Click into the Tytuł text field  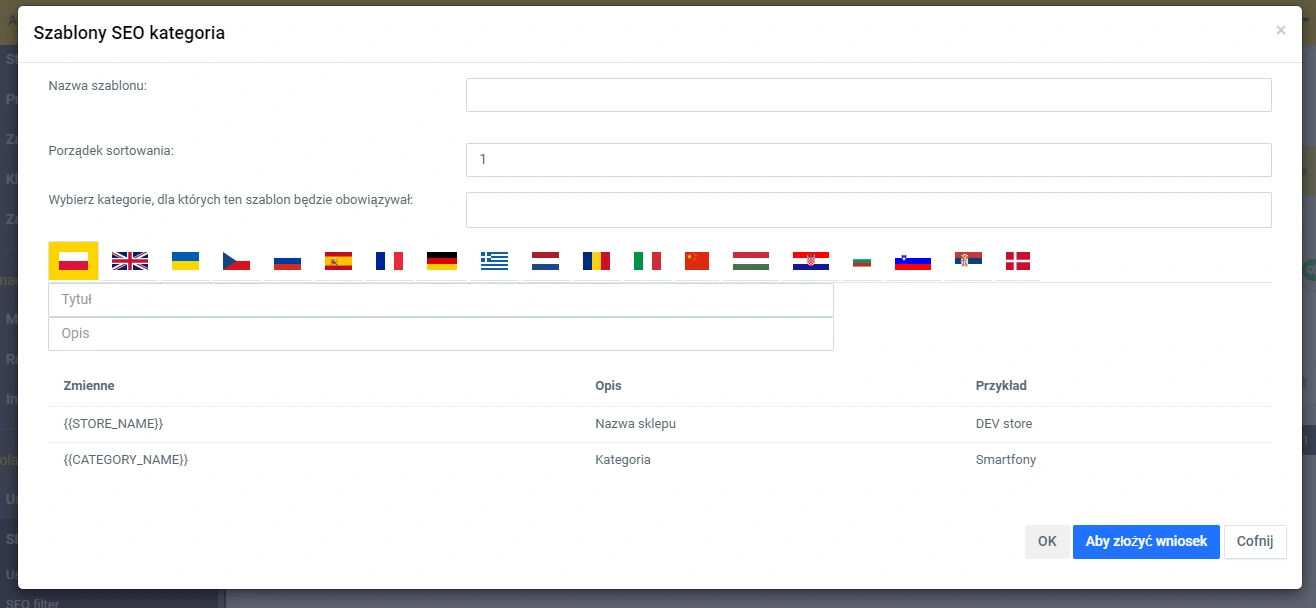[440, 300]
